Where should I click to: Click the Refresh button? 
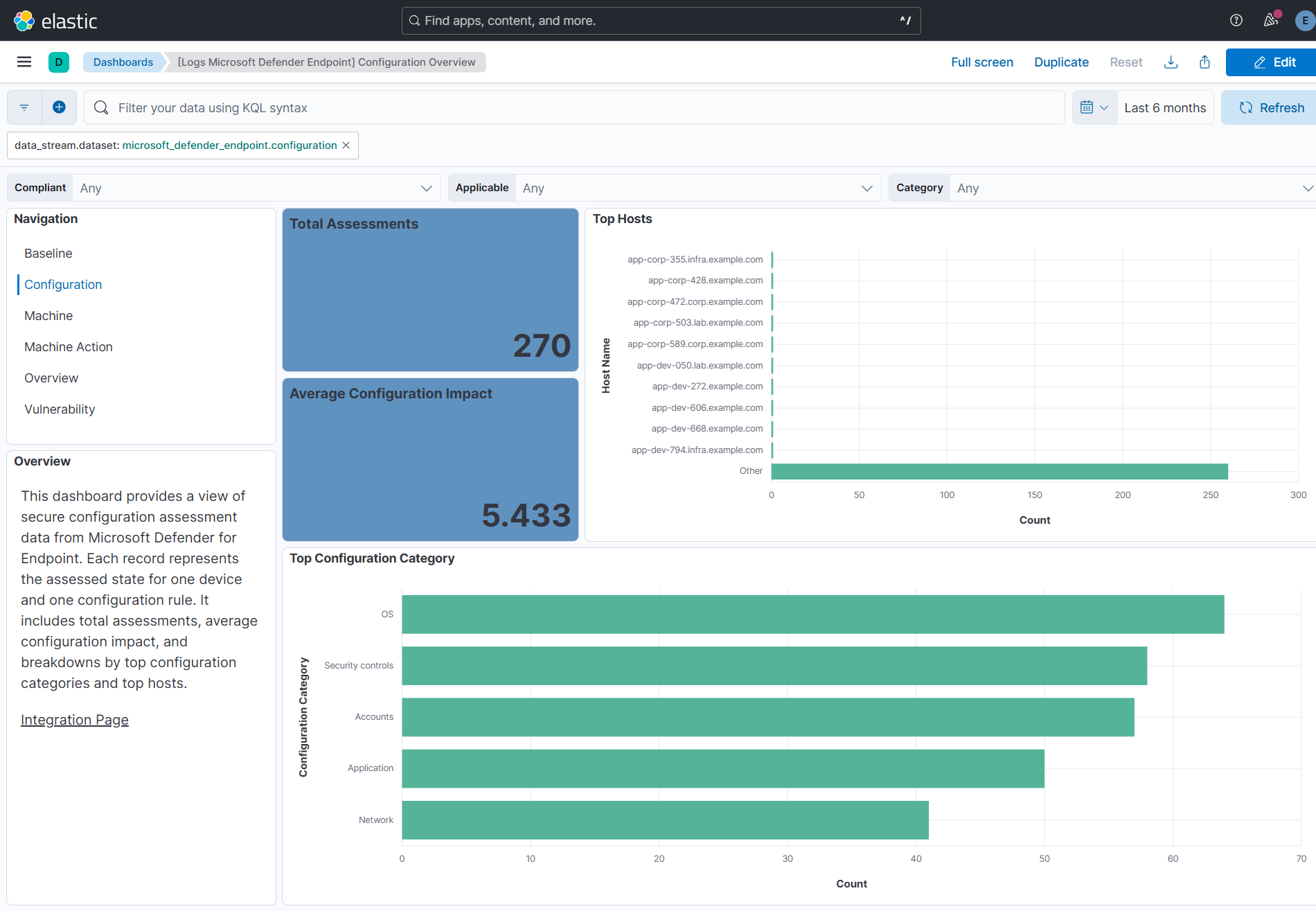pos(1270,107)
